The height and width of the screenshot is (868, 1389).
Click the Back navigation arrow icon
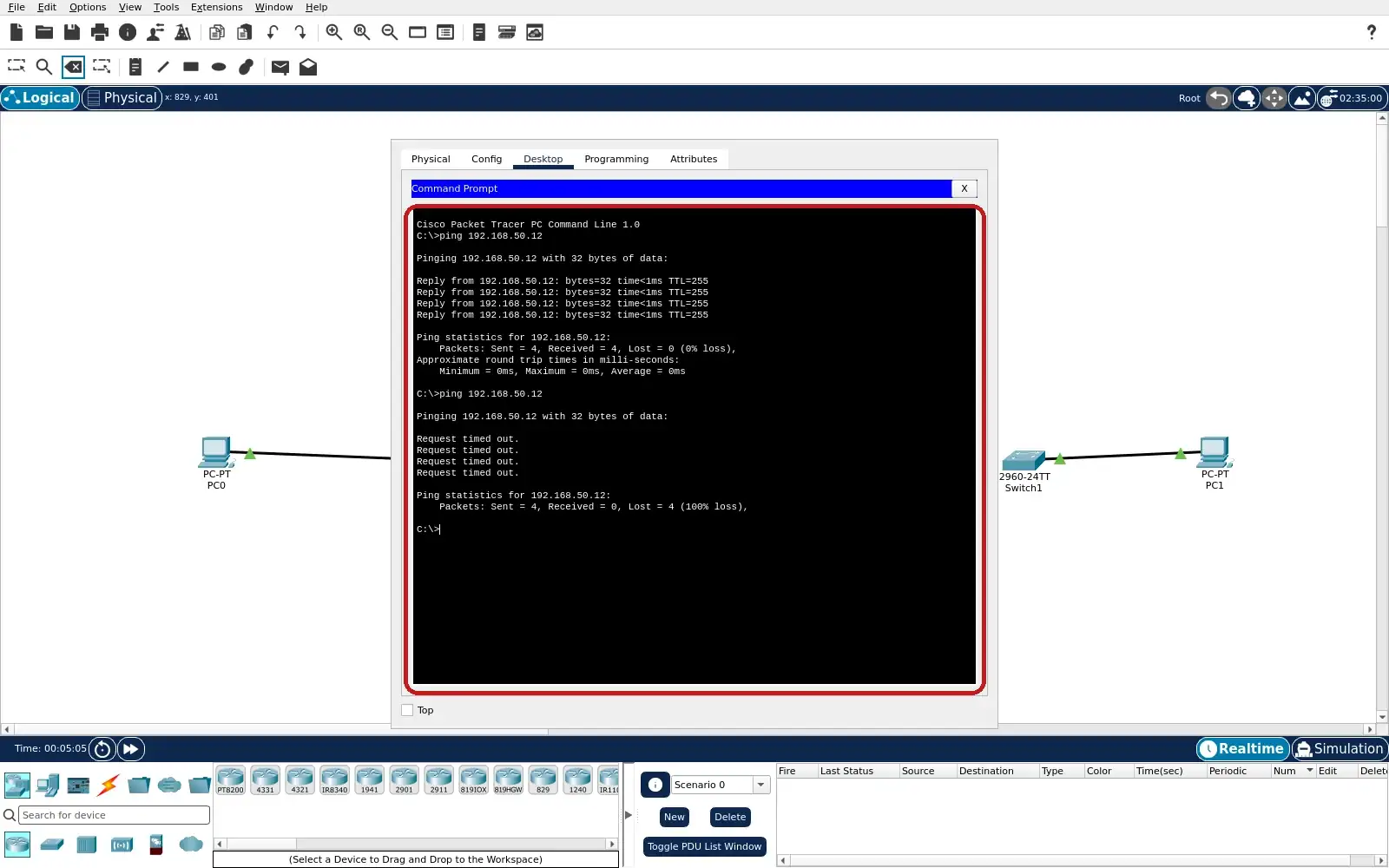click(x=1219, y=98)
